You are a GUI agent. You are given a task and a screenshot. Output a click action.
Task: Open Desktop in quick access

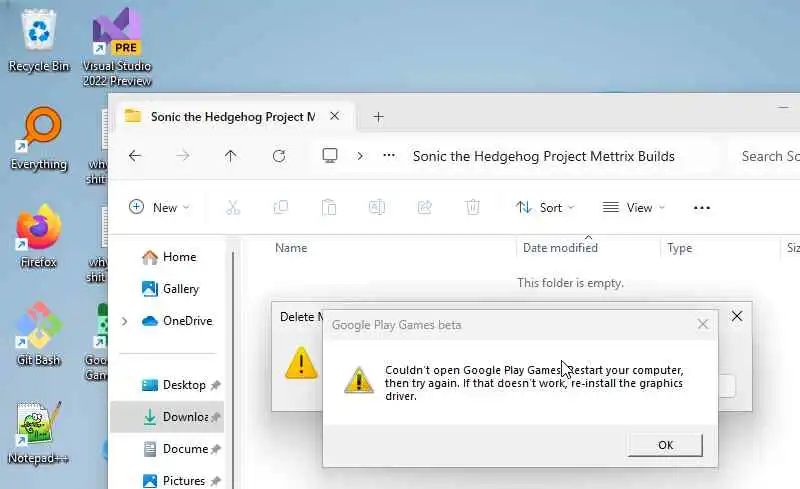(173, 385)
